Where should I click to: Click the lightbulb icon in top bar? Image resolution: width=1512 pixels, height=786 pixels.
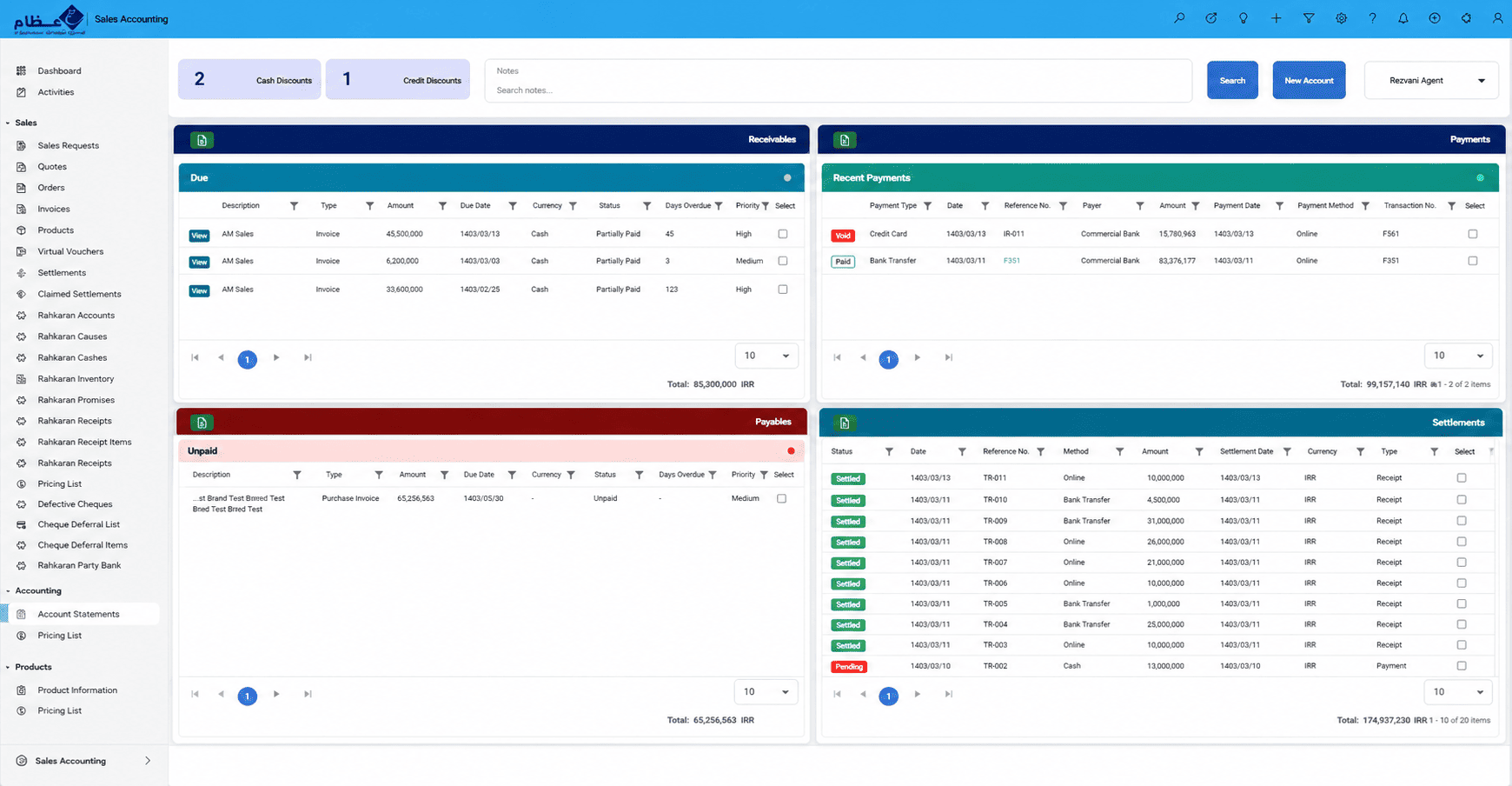tap(1243, 18)
